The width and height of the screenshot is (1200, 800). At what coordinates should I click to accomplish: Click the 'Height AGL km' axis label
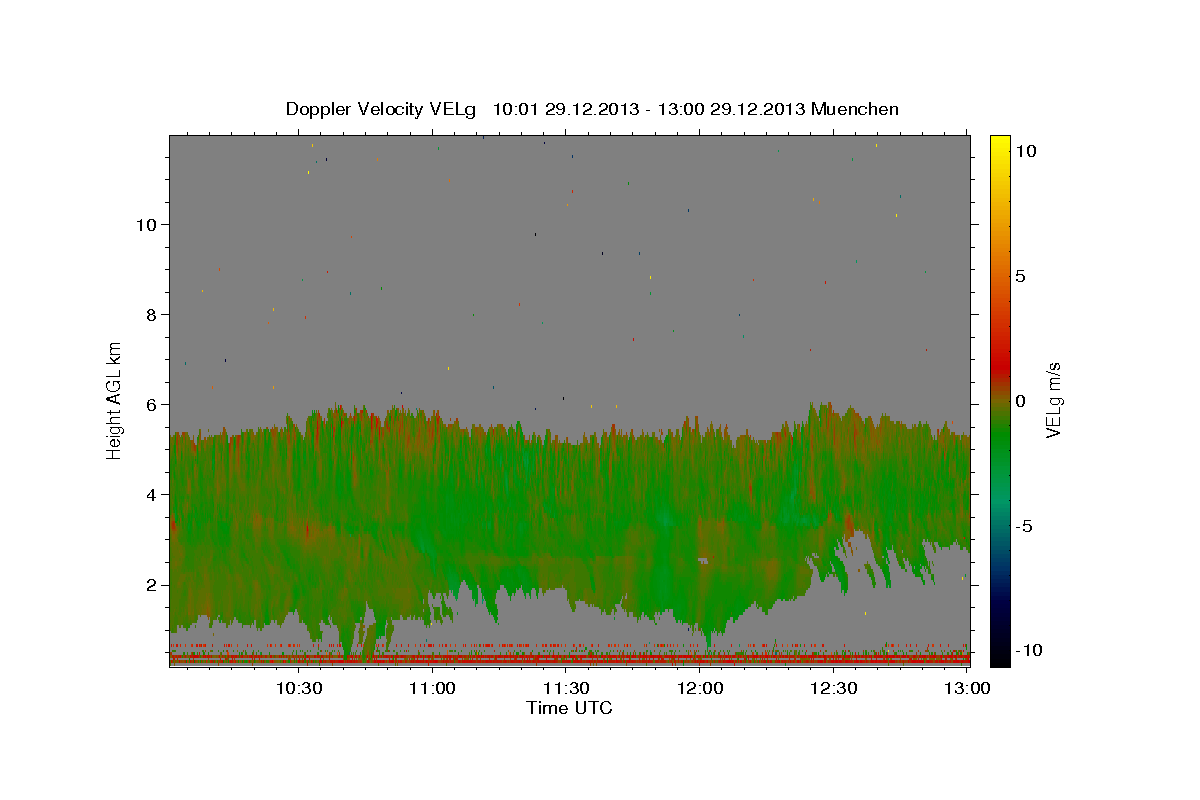[115, 399]
